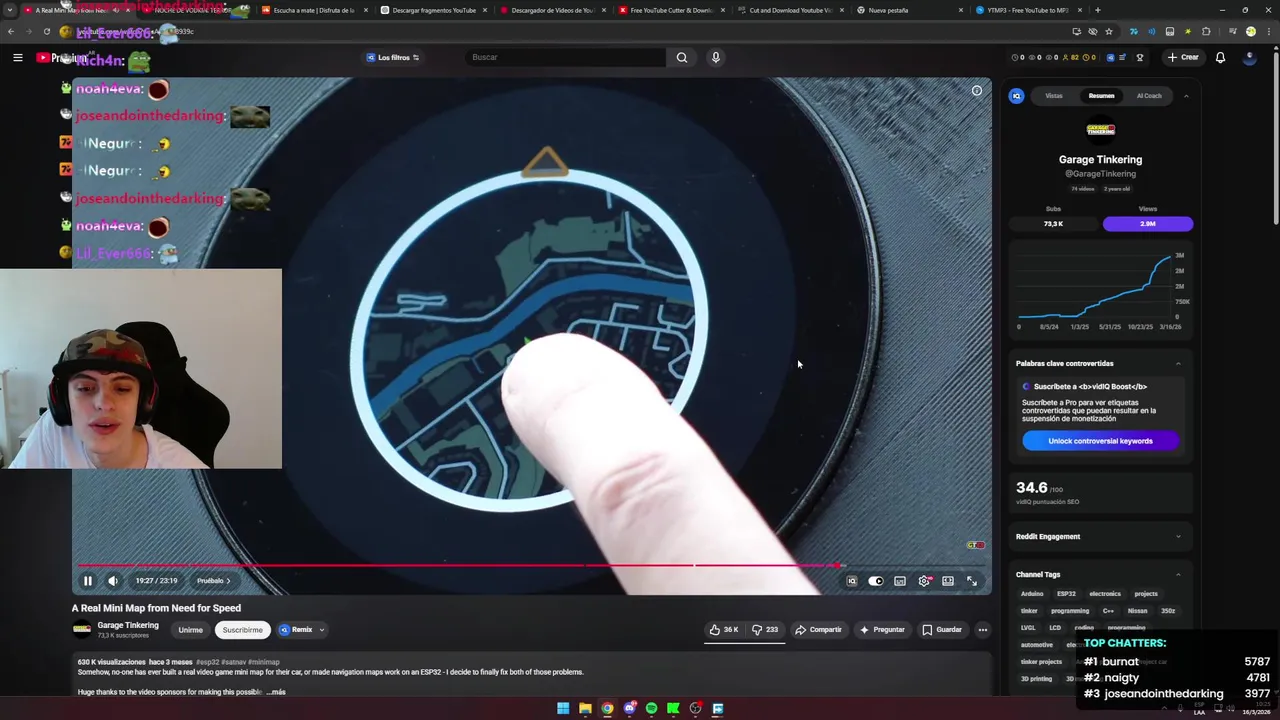Enter fullscreen mode
Screen dimensions: 1280x720
point(972,581)
